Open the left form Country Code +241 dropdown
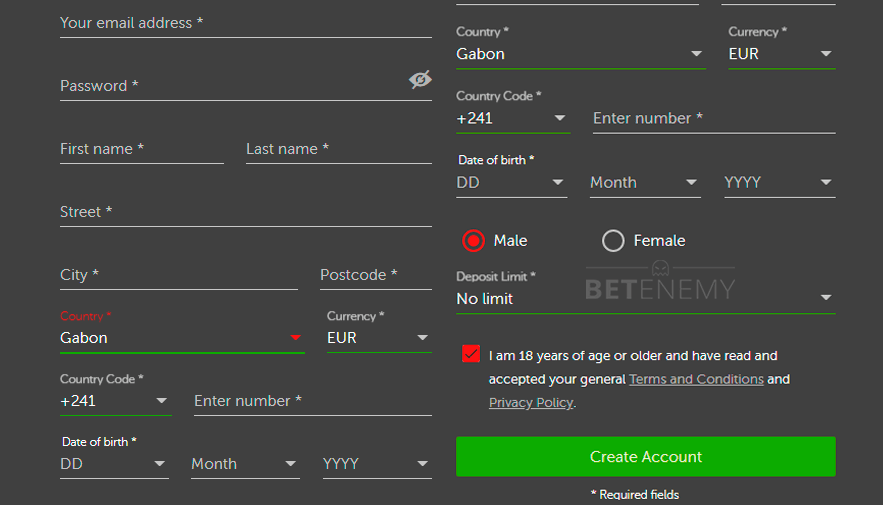Image resolution: width=883 pixels, height=505 pixels. pos(115,401)
